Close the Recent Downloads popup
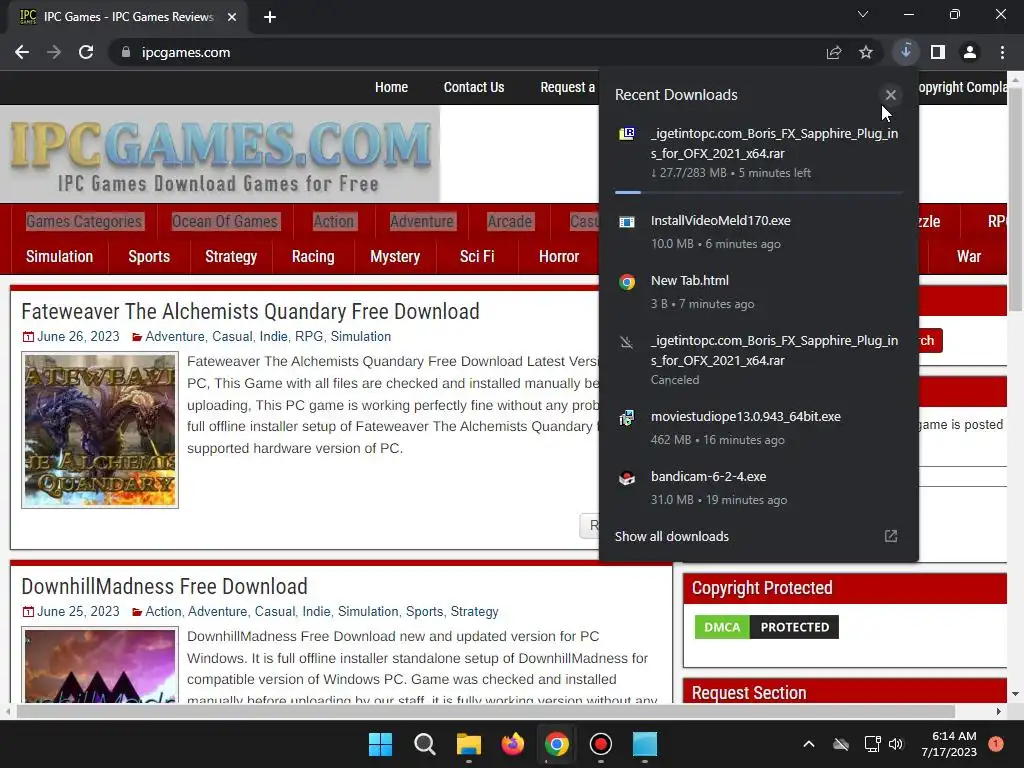Screen dimensions: 1024x768 (x=891, y=95)
